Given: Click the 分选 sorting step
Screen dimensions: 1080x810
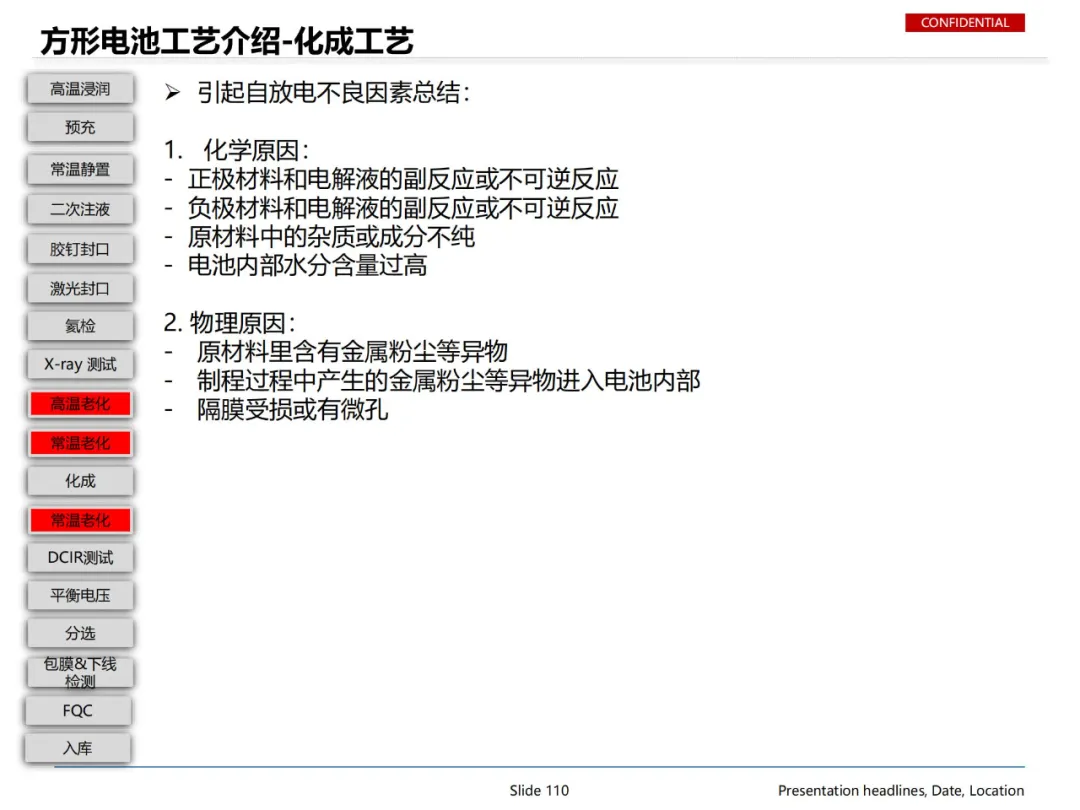Looking at the screenshot, I should pos(80,634).
